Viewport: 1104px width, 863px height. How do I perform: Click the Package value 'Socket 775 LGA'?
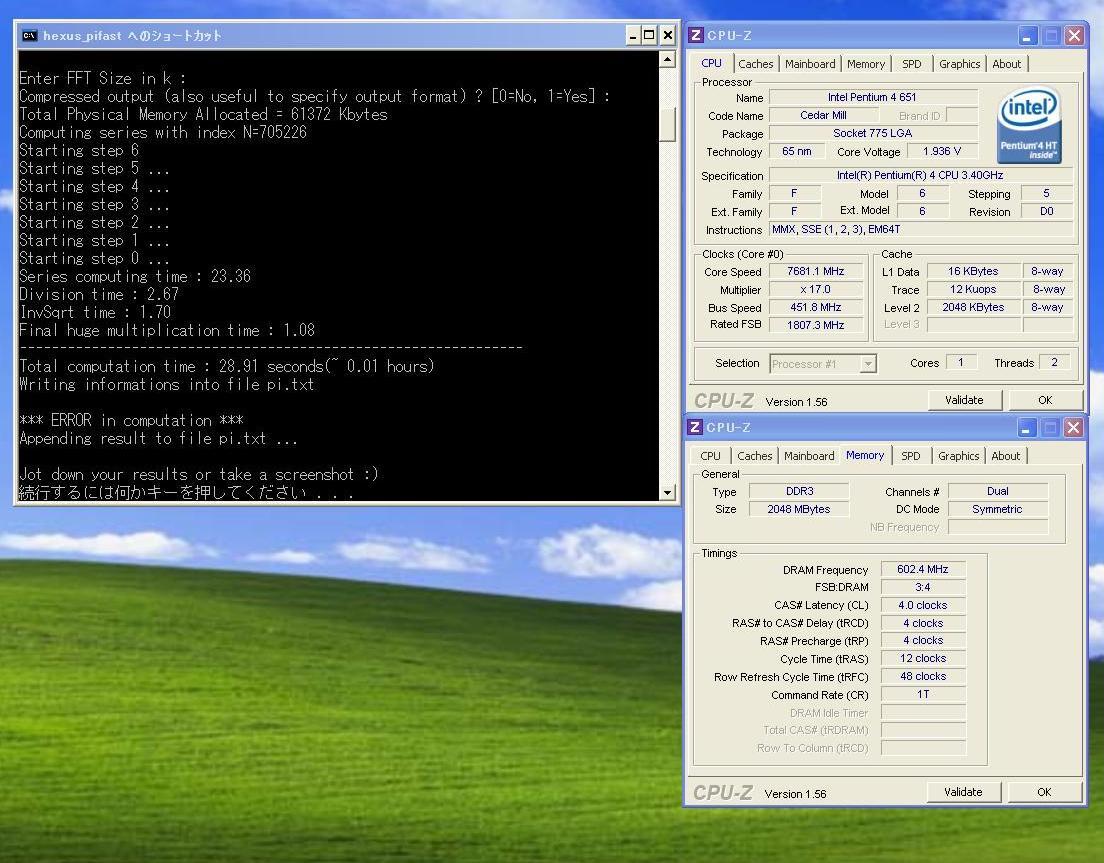pyautogui.click(x=872, y=133)
